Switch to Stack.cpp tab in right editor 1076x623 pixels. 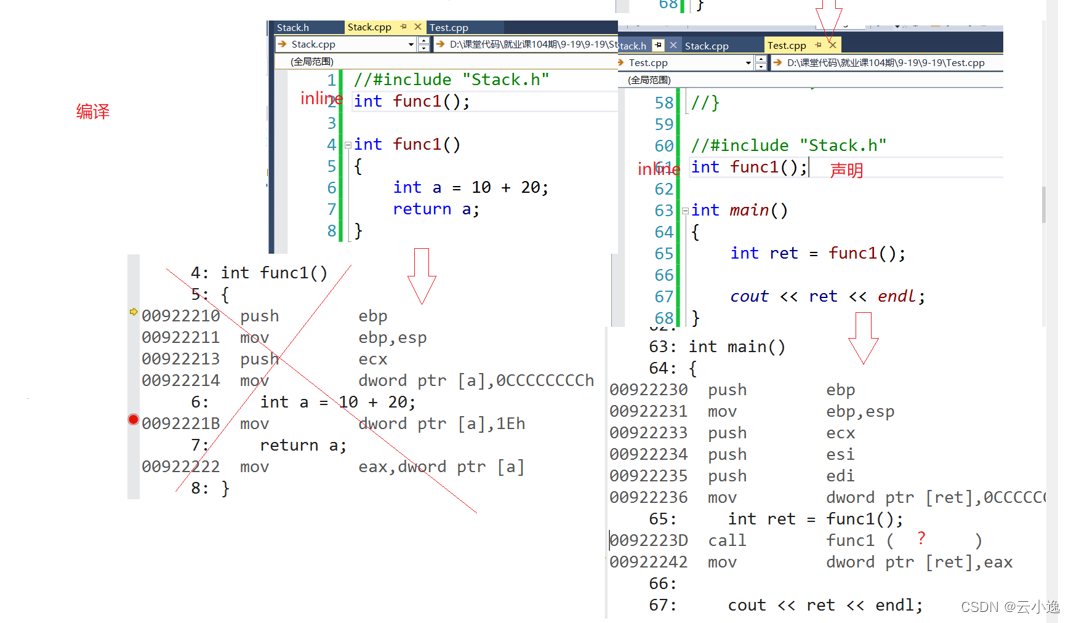coord(707,46)
